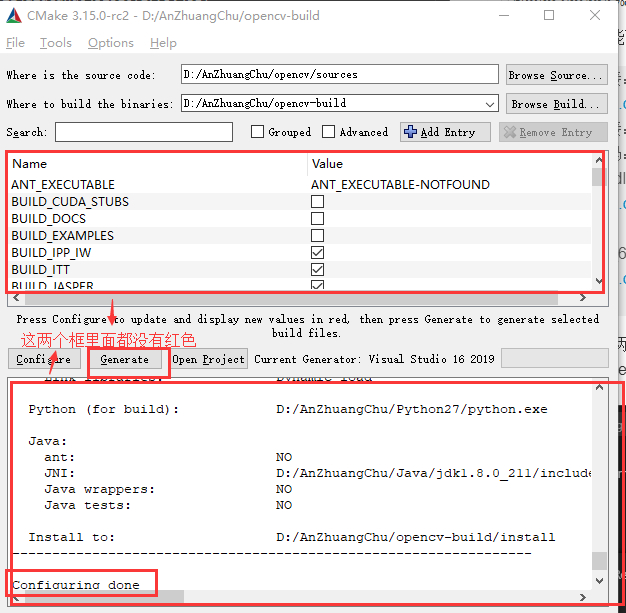Click the Generate button

tap(125, 359)
